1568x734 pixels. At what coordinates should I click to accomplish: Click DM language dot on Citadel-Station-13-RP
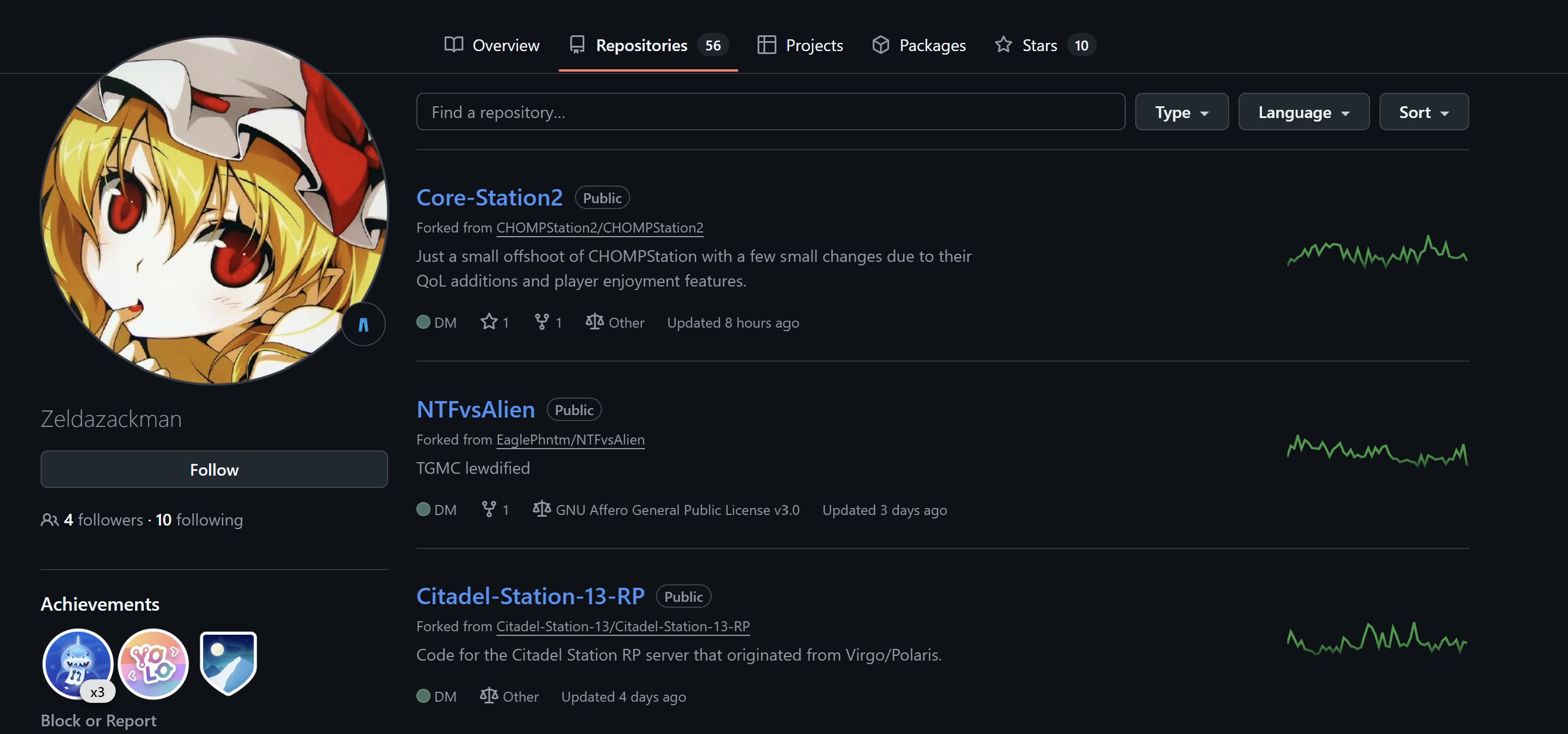coord(423,696)
